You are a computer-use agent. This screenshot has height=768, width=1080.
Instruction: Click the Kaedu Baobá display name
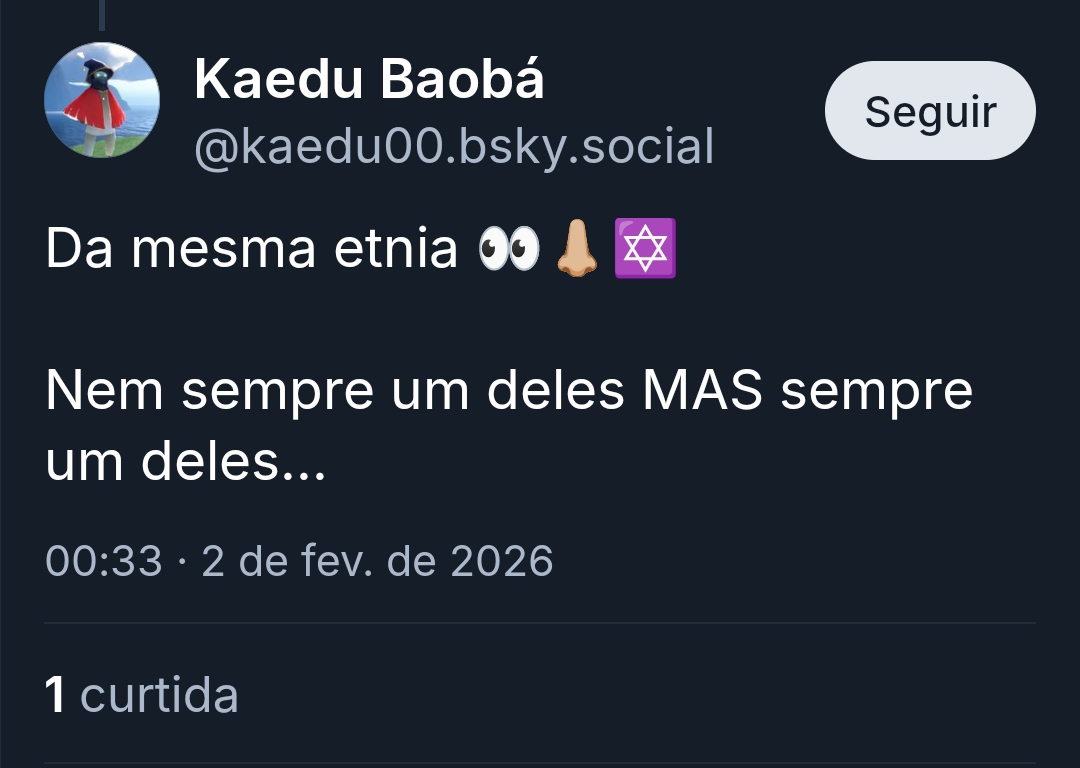369,79
